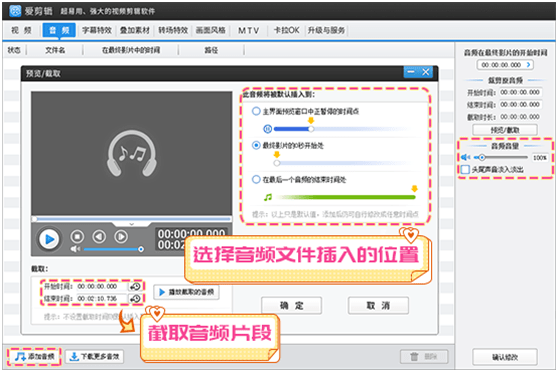Mute via 音频音量 speaker icon
558x372 pixels.
(x=465, y=157)
